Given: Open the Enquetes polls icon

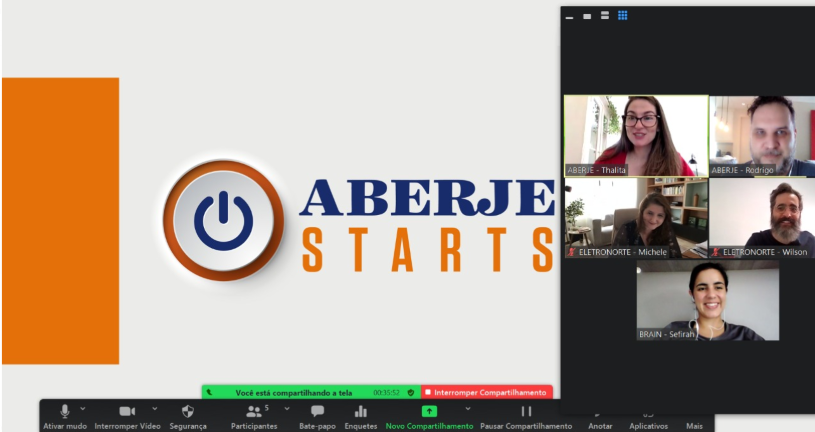Looking at the screenshot, I should click(361, 411).
